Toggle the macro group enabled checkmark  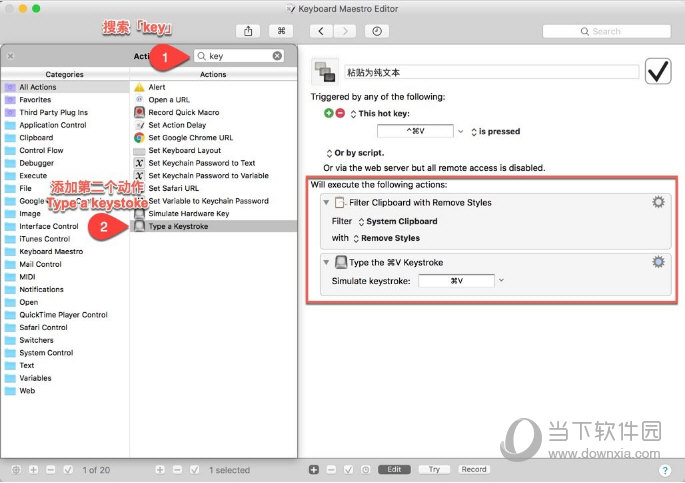point(68,470)
